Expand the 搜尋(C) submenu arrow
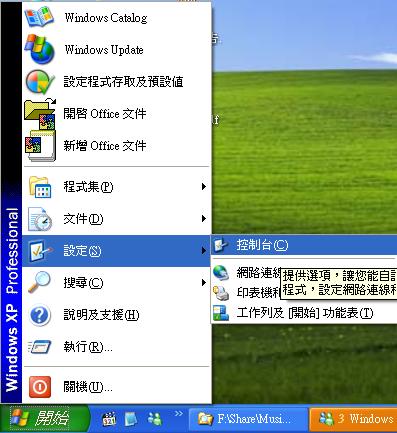 [x=204, y=283]
